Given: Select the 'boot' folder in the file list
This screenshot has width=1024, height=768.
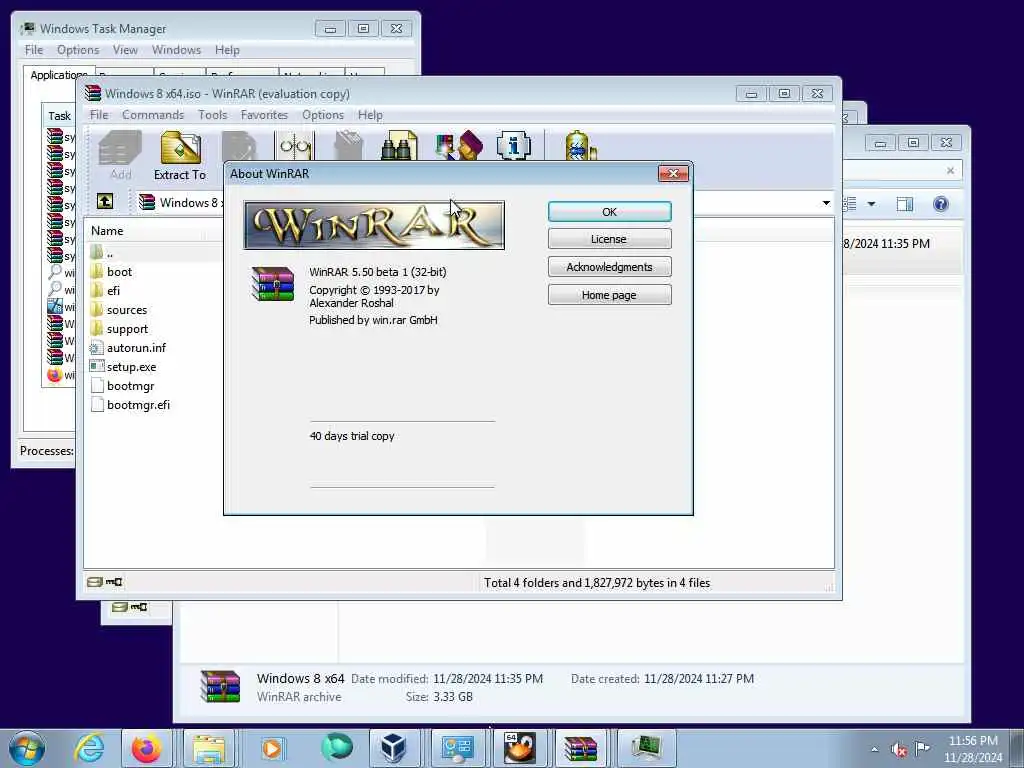Looking at the screenshot, I should coord(120,272).
